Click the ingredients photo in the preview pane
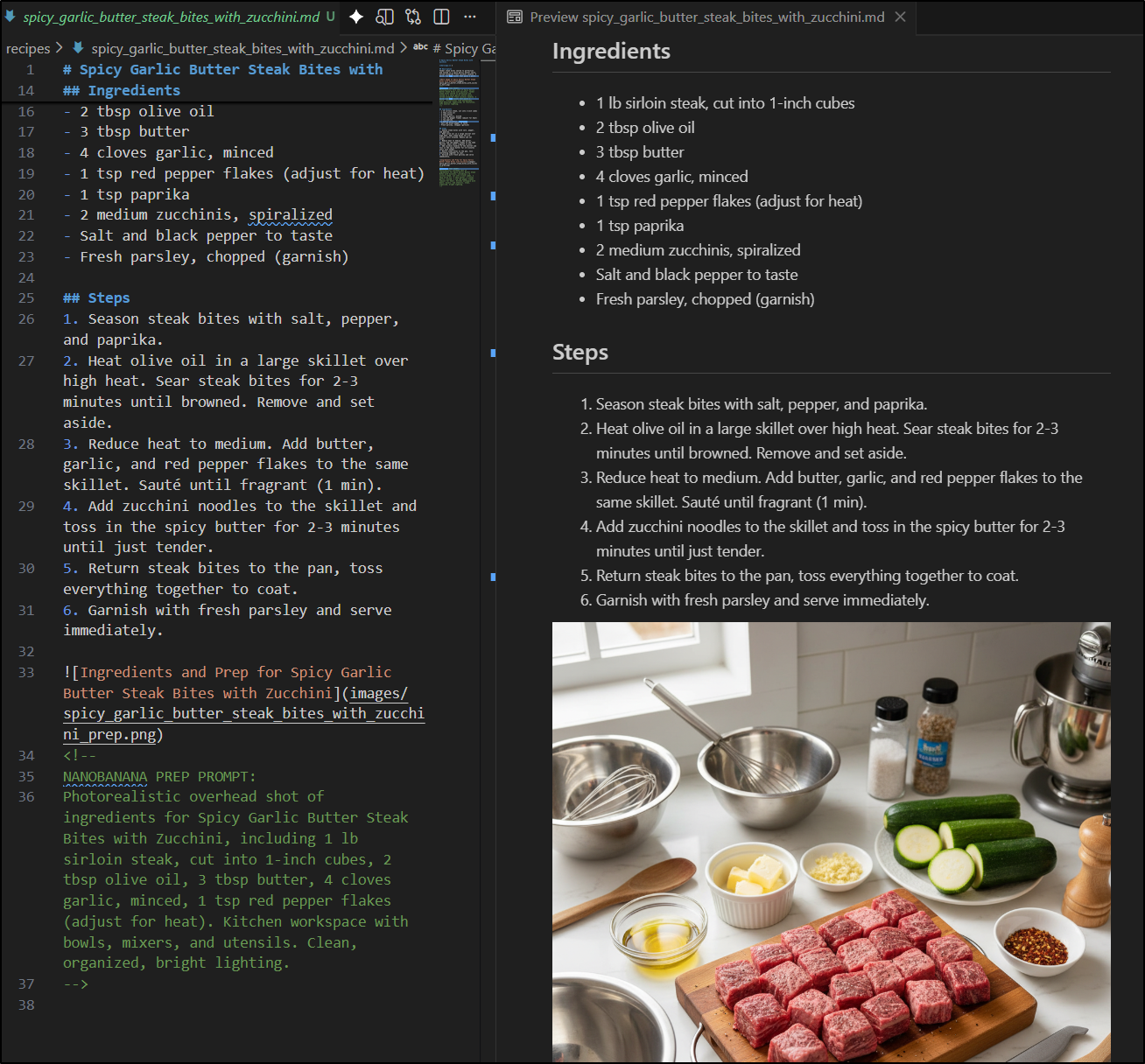This screenshot has width=1145, height=1064. [830, 840]
